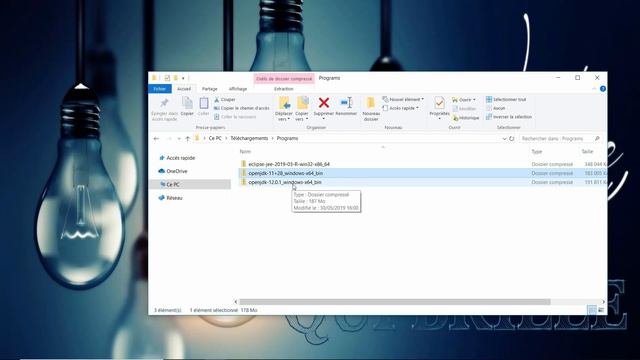Click the scrollbar left arrow

236,302
